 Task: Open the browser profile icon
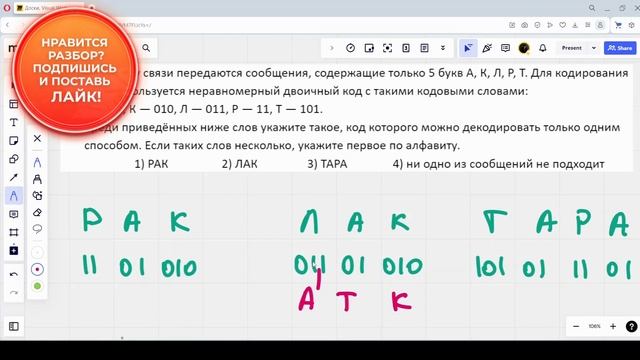pyautogui.click(x=600, y=25)
